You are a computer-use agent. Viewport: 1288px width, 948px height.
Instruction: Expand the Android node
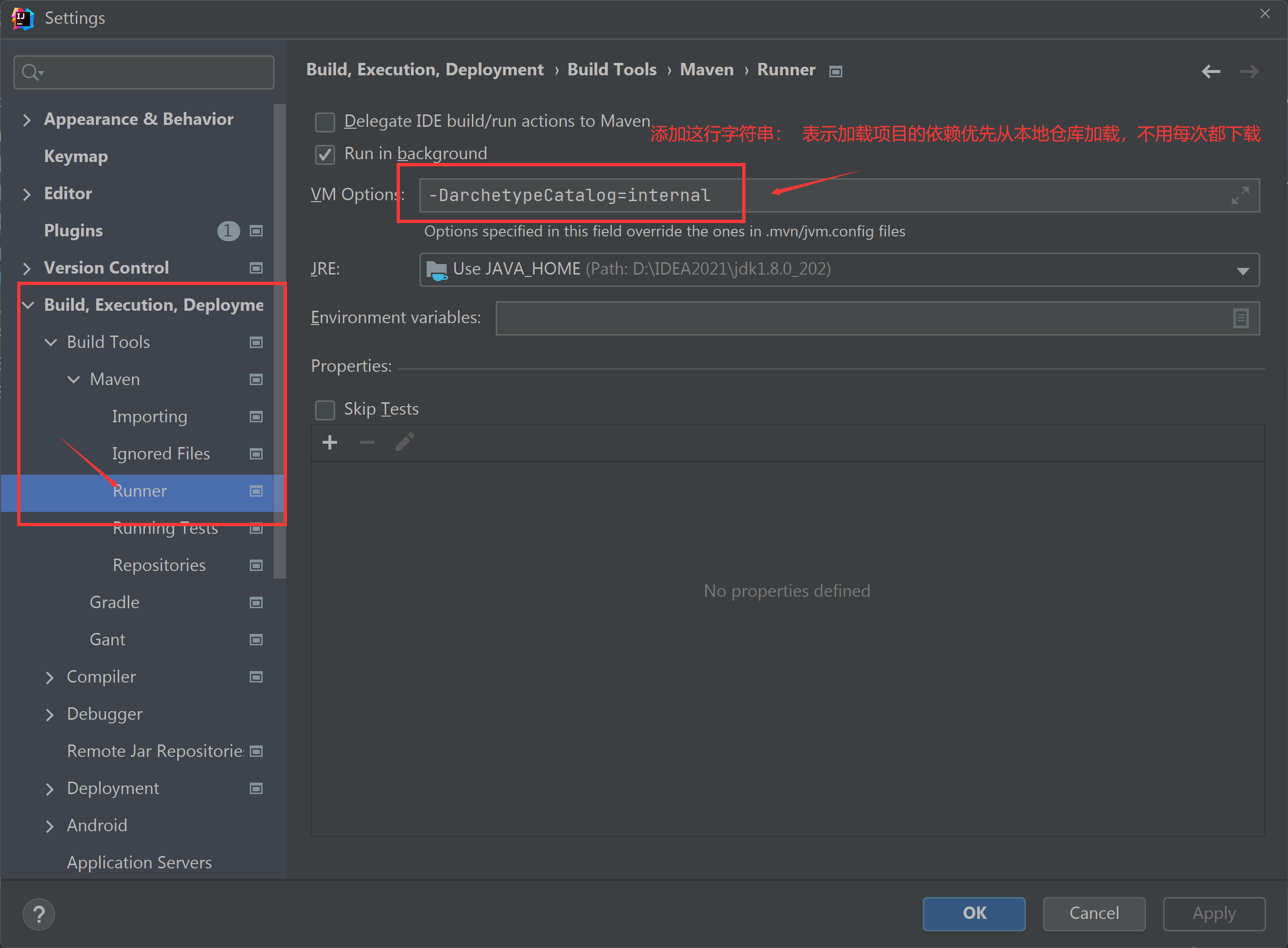click(50, 826)
